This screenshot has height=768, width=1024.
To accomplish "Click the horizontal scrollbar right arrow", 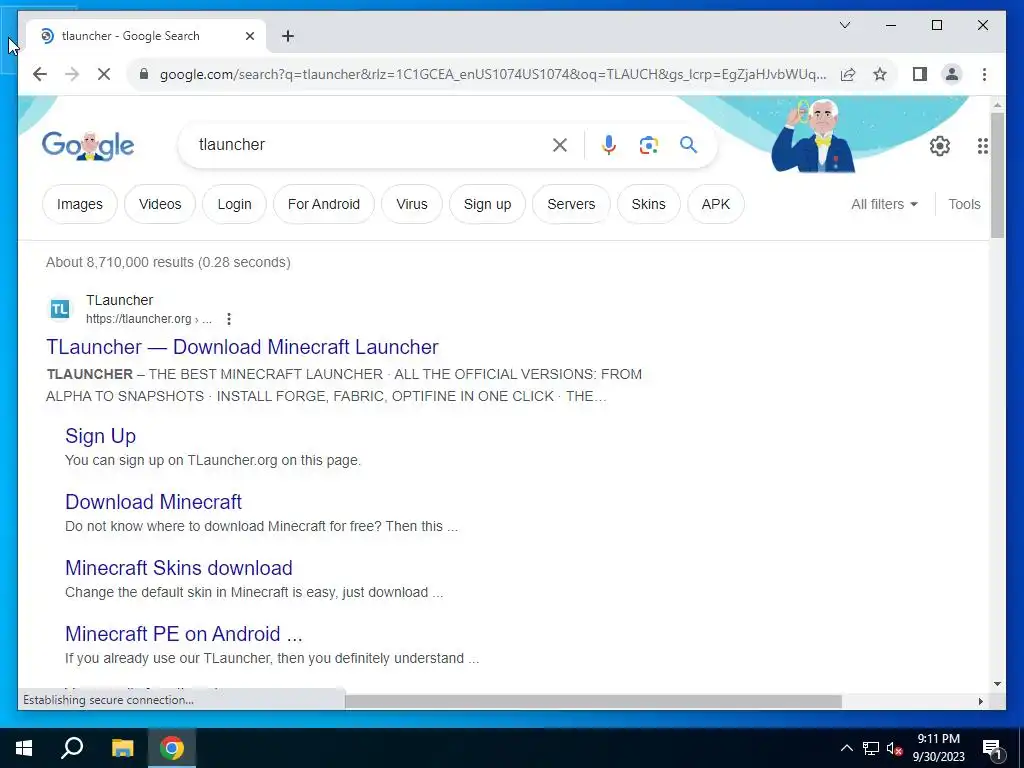I will tap(980, 701).
